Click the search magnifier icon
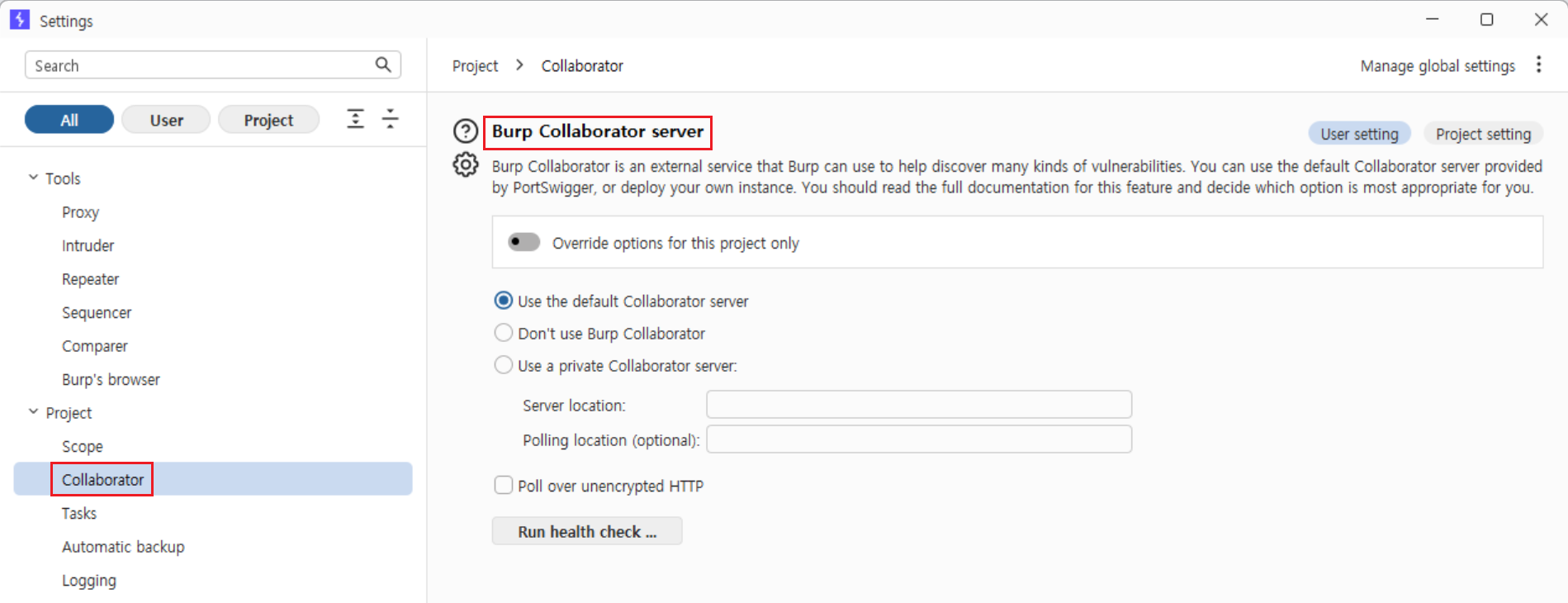Viewport: 1568px width, 603px height. pos(383,64)
